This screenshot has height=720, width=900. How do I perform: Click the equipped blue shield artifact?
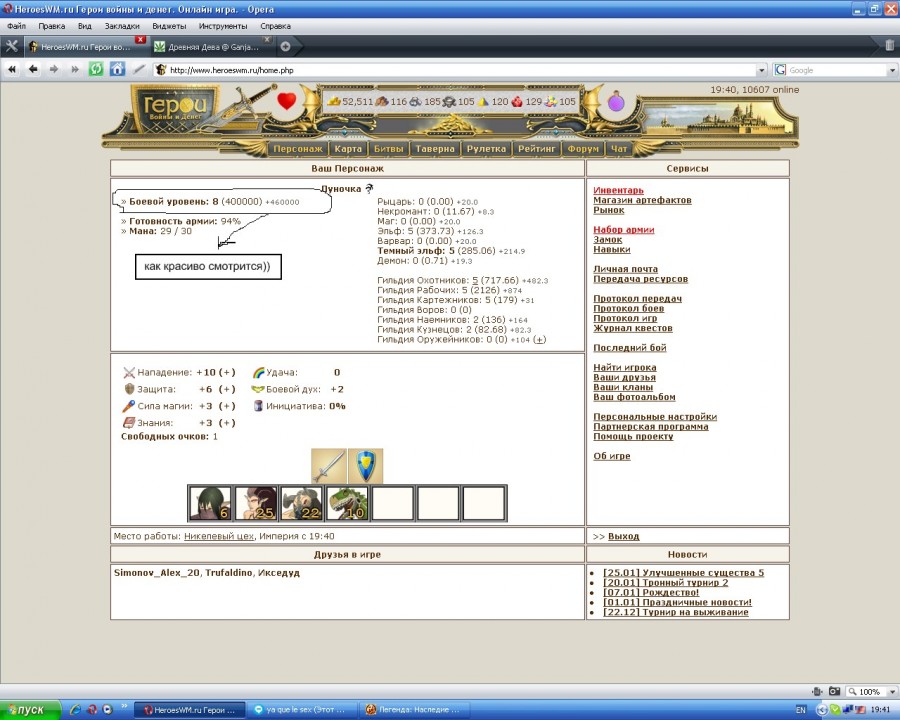(x=366, y=466)
